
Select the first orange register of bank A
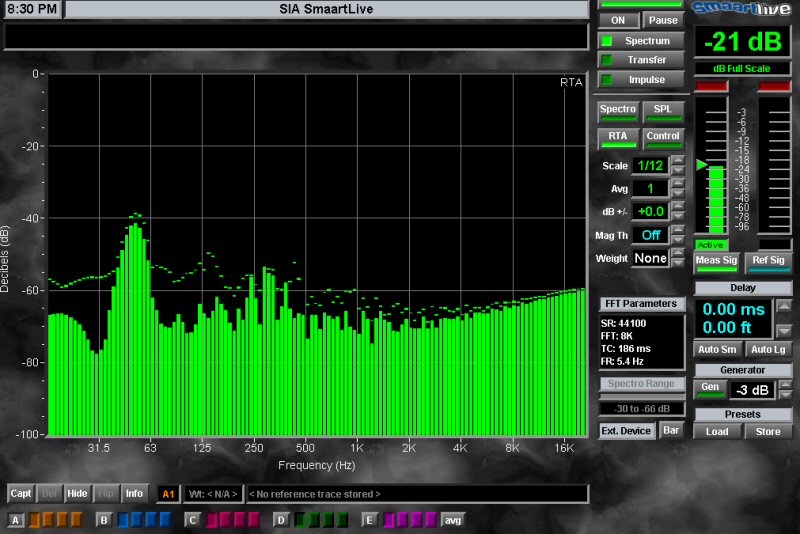pos(34,520)
